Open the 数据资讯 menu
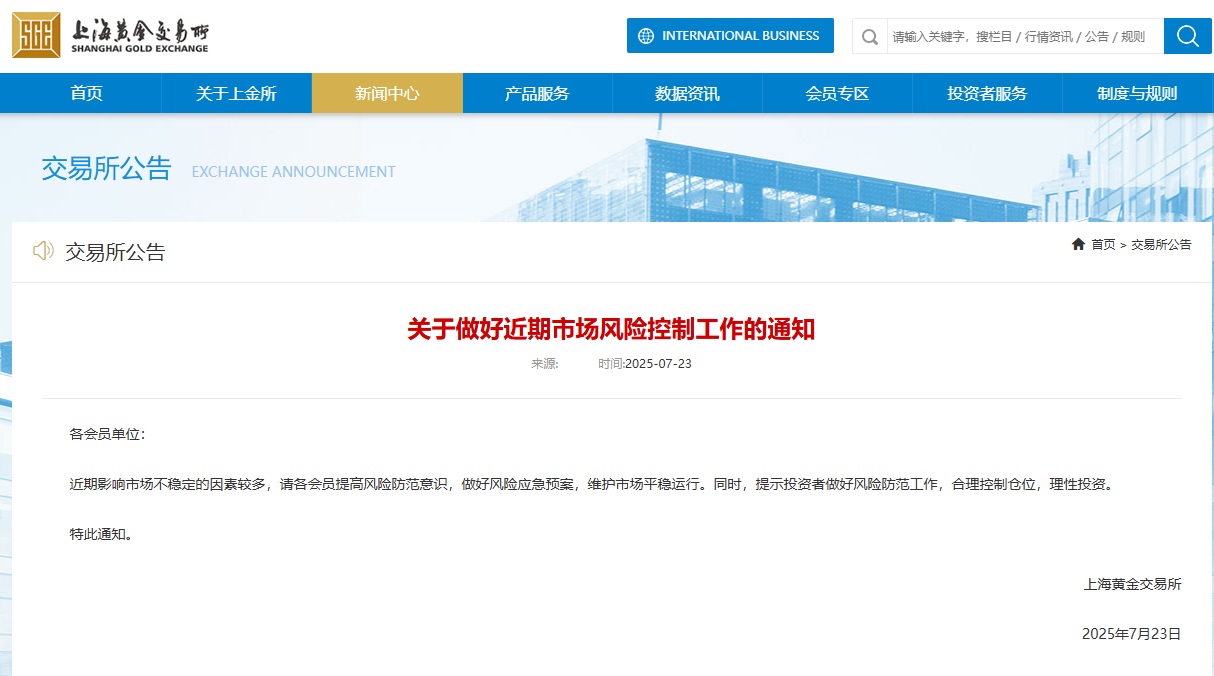This screenshot has height=676, width=1214. 687,94
